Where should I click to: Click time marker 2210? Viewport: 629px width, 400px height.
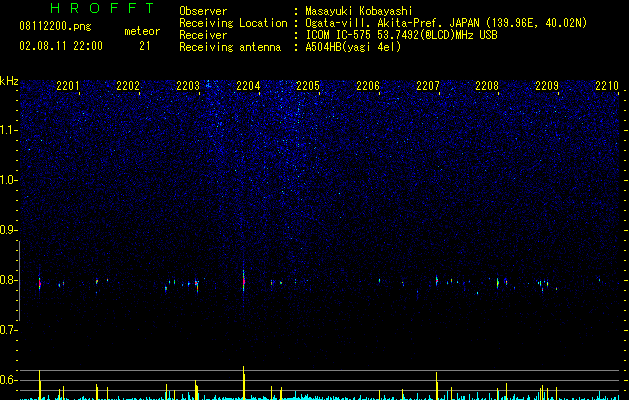(607, 86)
